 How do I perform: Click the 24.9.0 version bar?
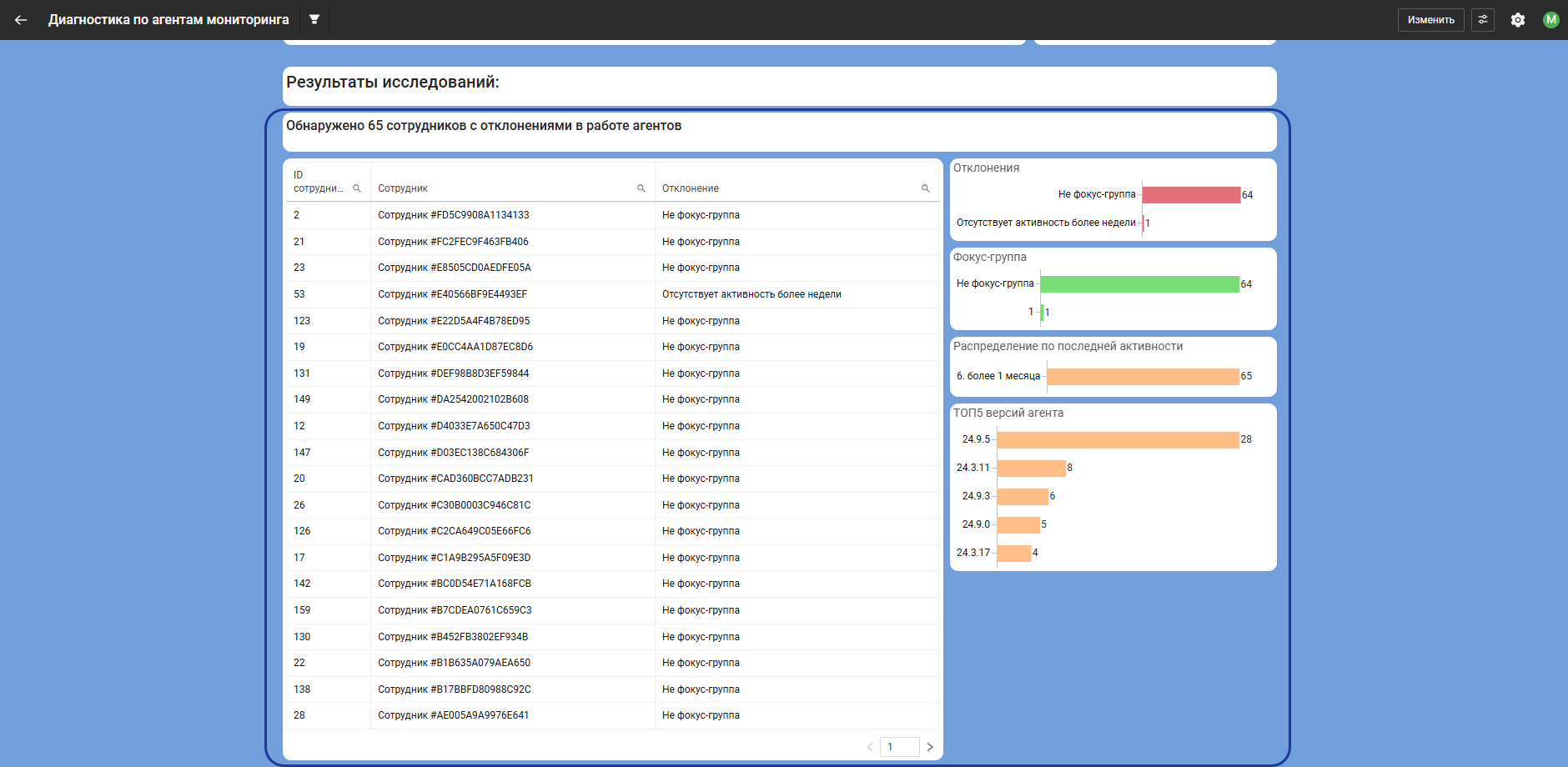1018,525
